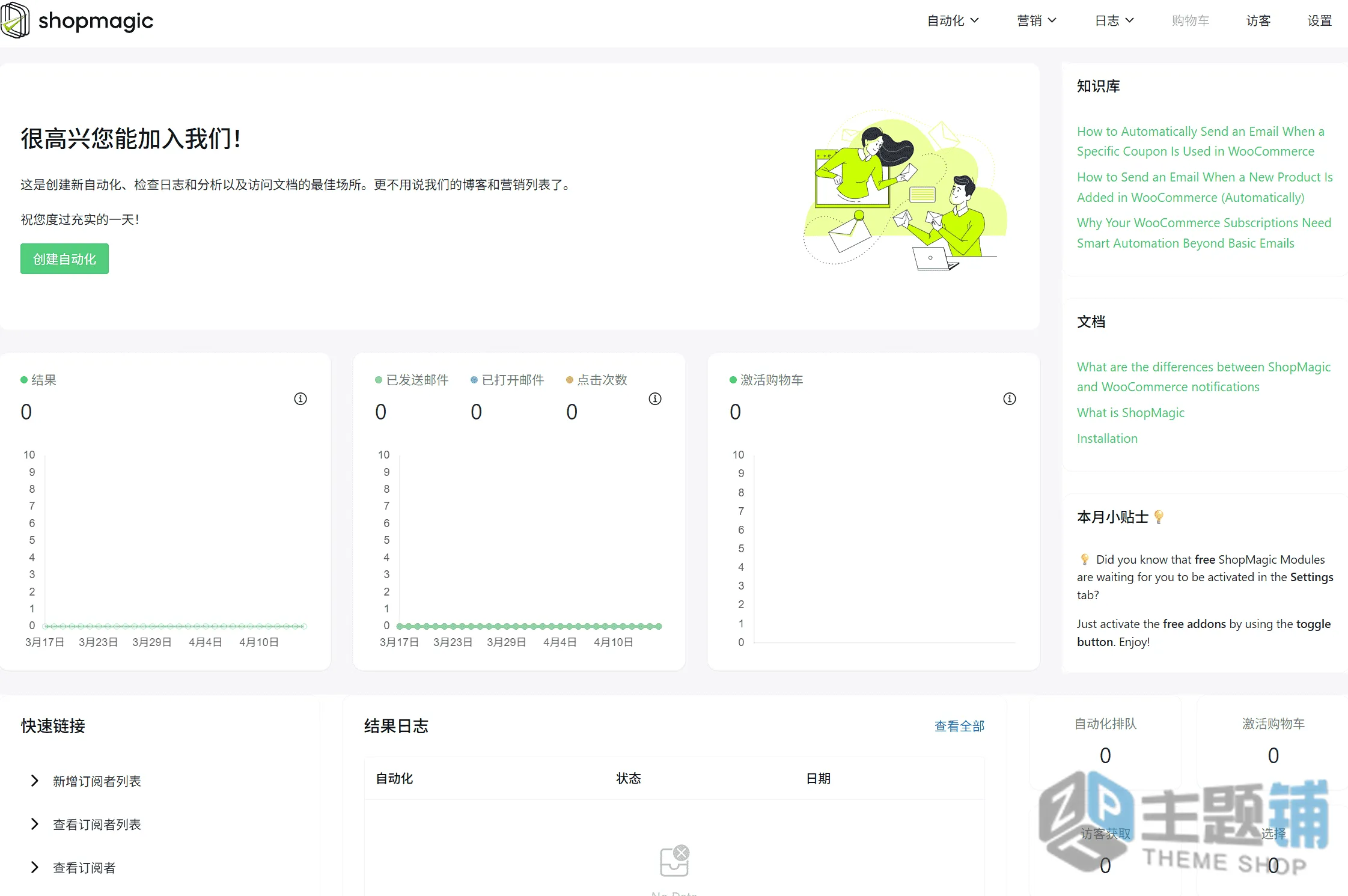Click 4月10日 label on email chart

pos(614,642)
